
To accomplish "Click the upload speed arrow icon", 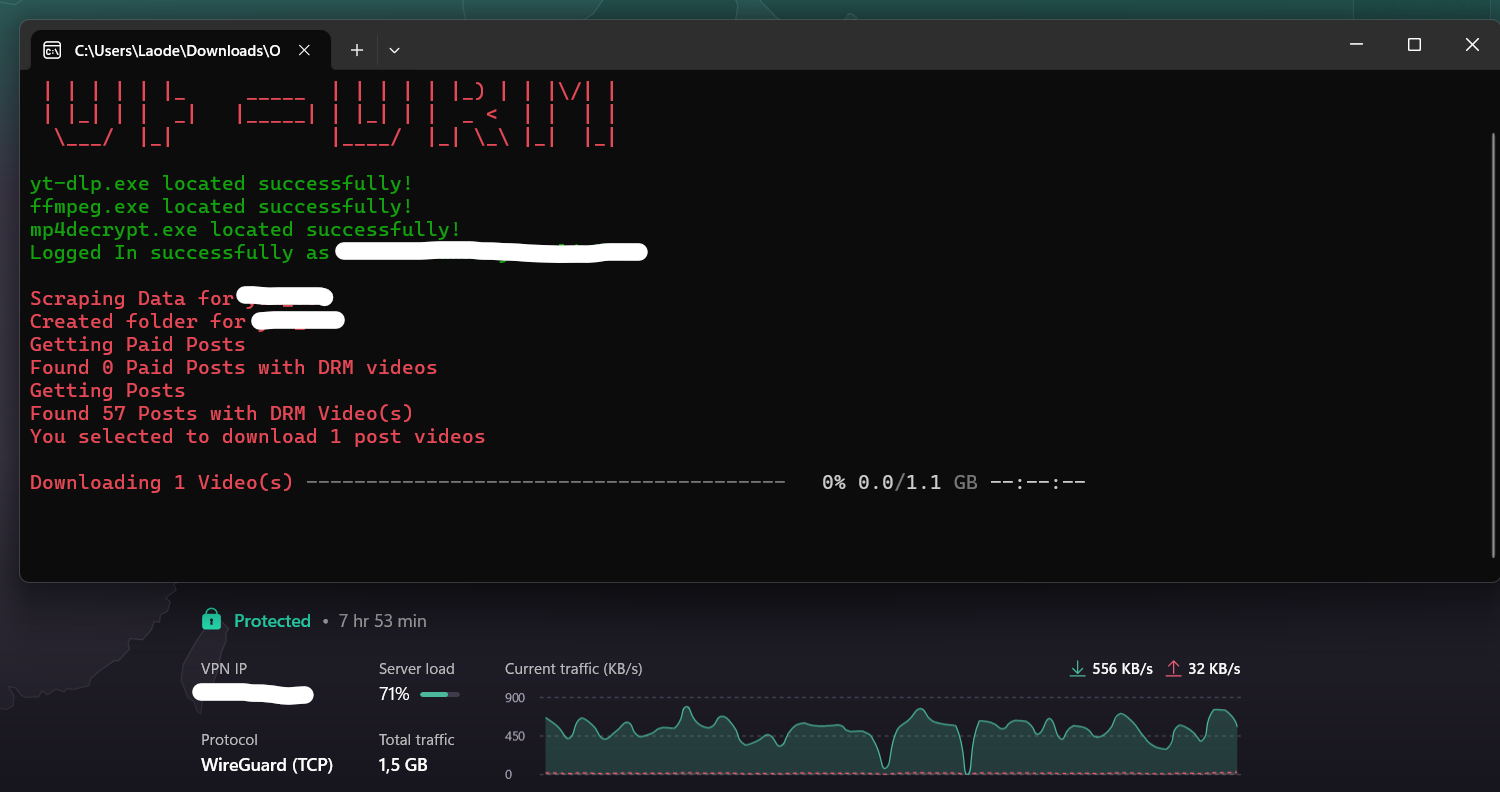I will point(1174,669).
